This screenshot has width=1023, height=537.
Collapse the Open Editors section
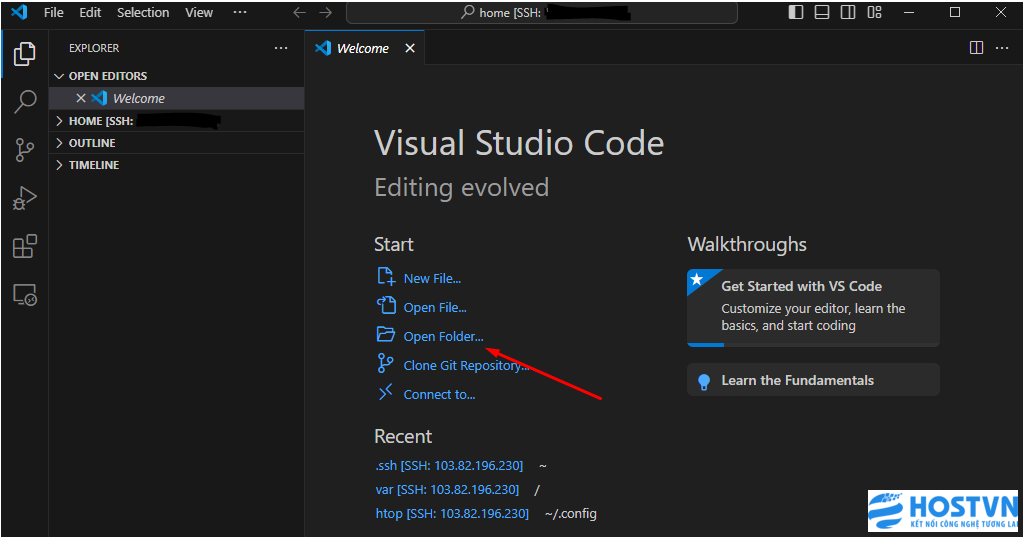coord(176,76)
